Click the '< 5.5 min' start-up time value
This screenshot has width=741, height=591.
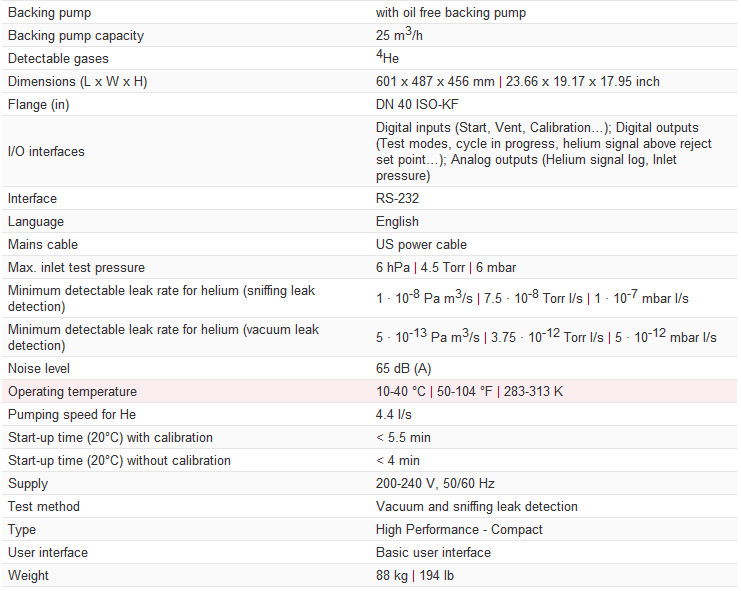[x=402, y=437]
